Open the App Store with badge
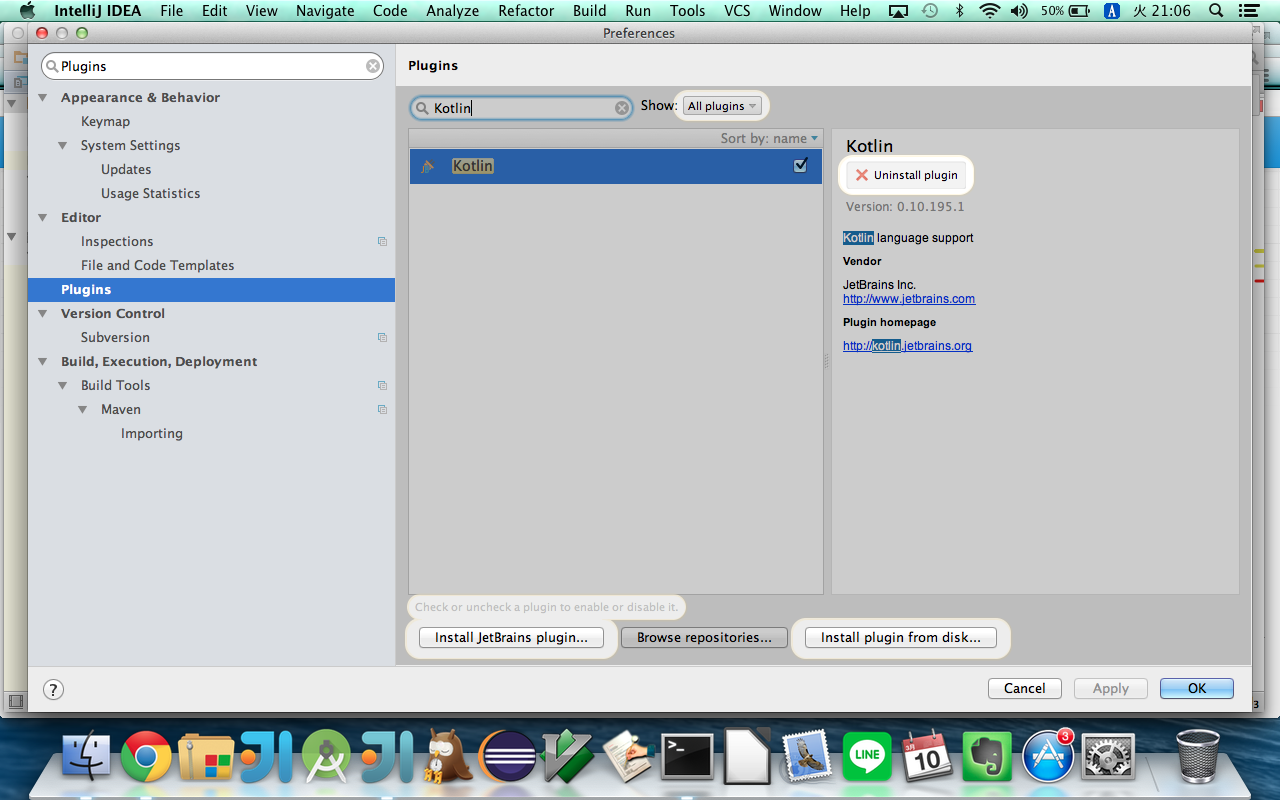Viewport: 1280px width, 800px height. point(1048,757)
